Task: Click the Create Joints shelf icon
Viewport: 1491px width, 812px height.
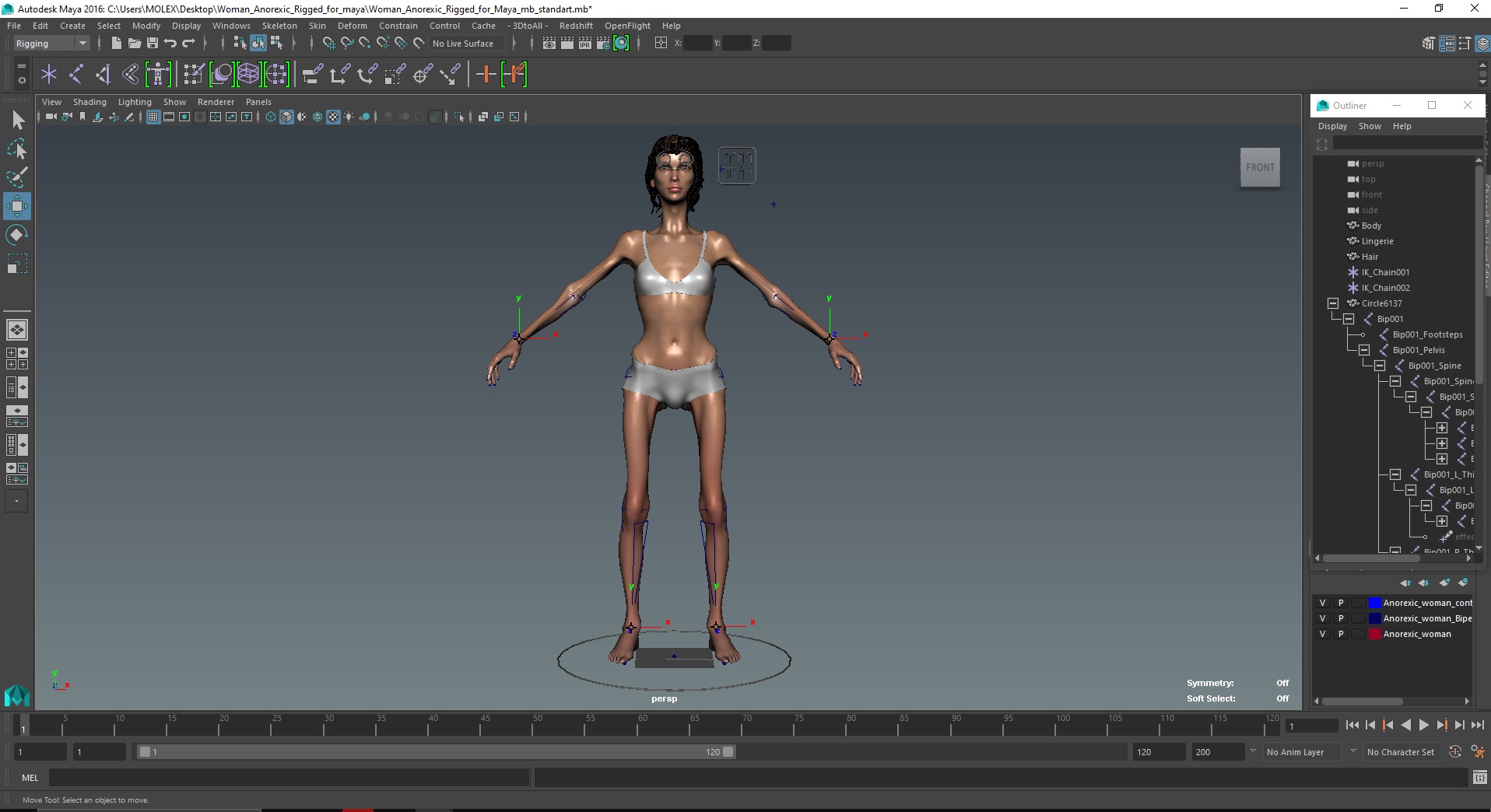Action: pos(76,75)
